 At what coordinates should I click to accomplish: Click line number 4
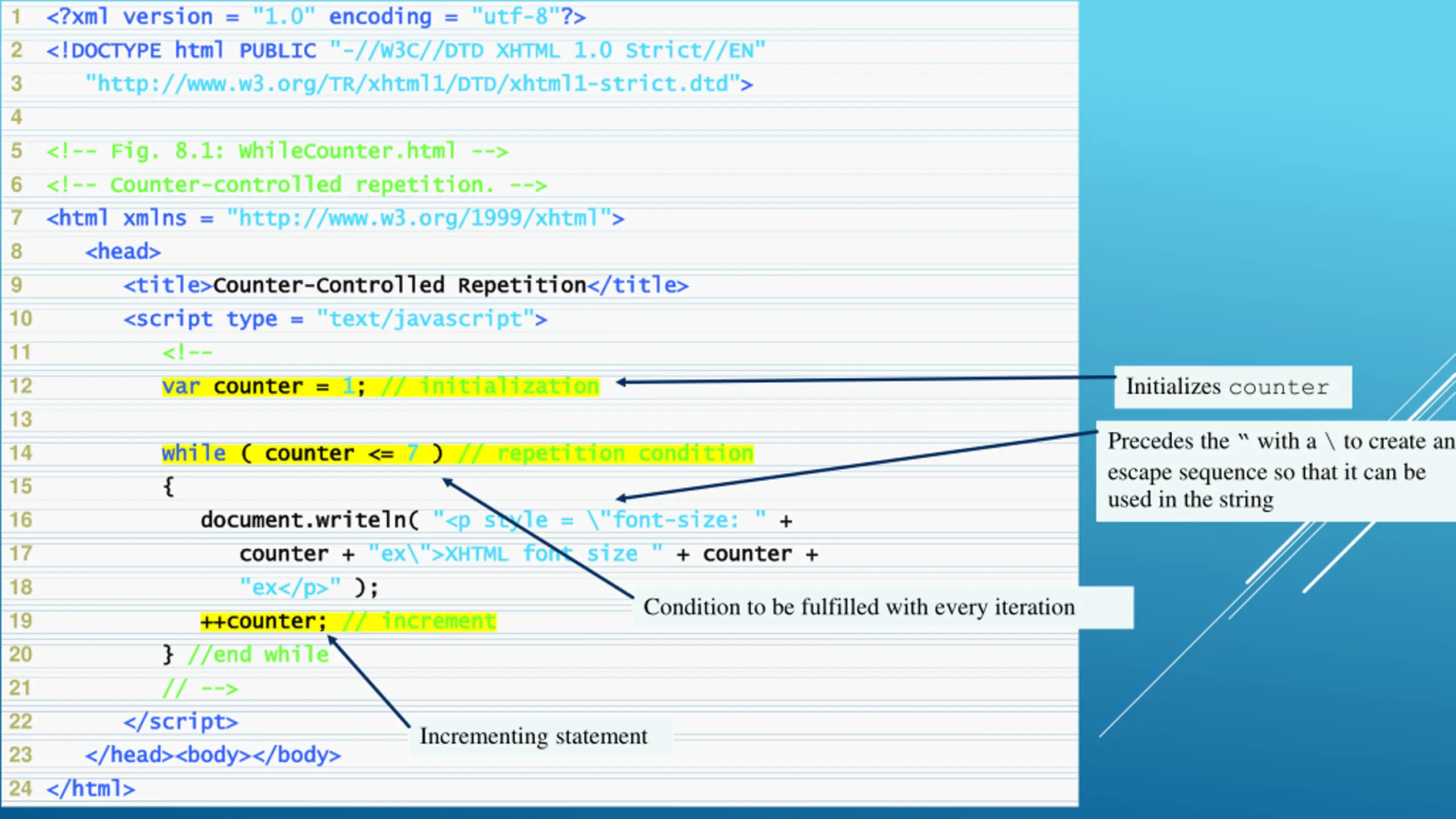point(16,118)
